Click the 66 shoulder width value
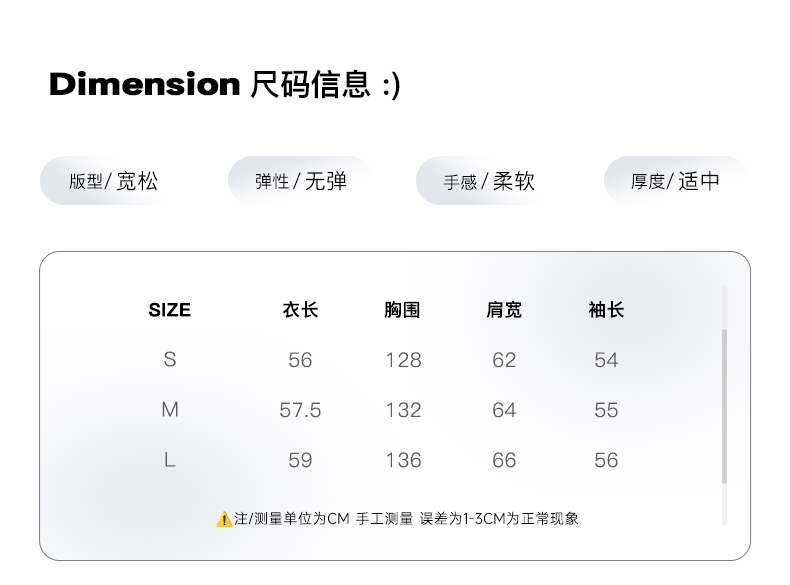This screenshot has width=790, height=585. pyautogui.click(x=504, y=460)
